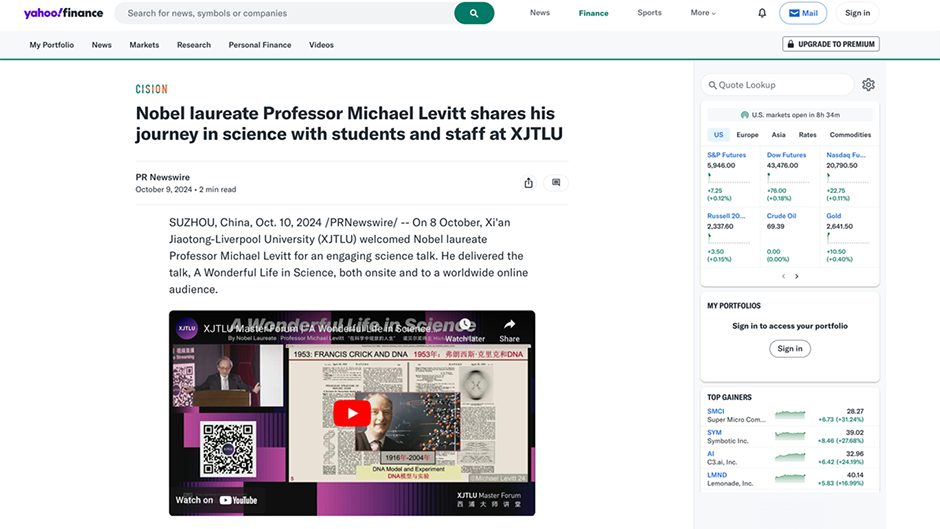Open the Sports top bar link
The width and height of the screenshot is (940, 529).
point(649,13)
